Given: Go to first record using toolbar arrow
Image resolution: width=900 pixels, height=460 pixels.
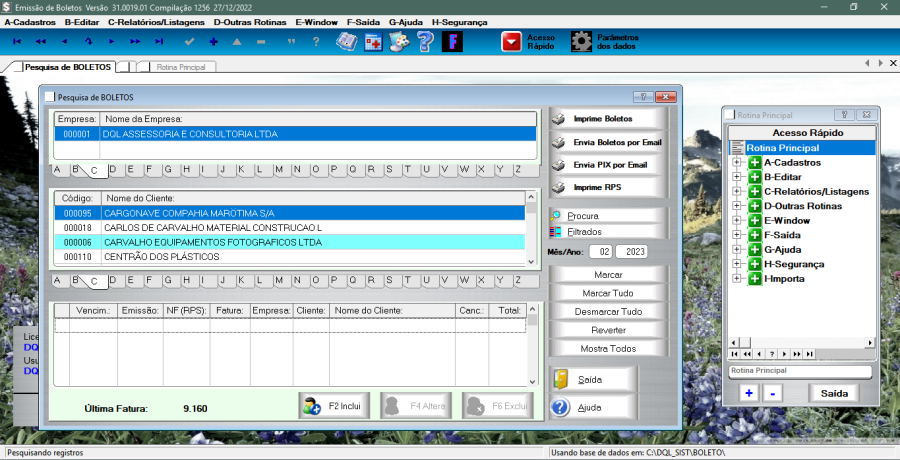Looking at the screenshot, I should click(17, 42).
